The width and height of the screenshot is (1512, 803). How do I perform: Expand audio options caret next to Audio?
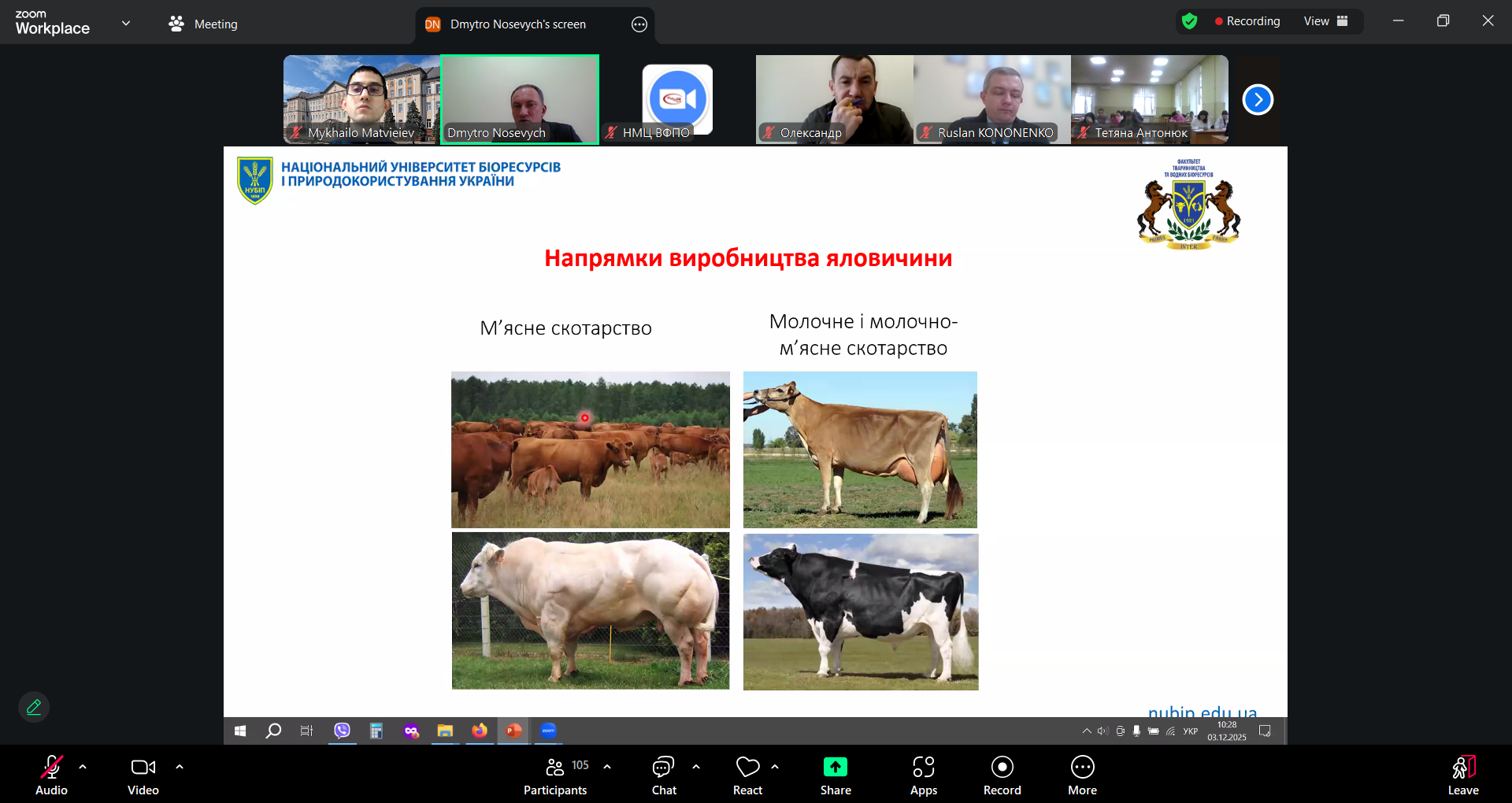[83, 766]
